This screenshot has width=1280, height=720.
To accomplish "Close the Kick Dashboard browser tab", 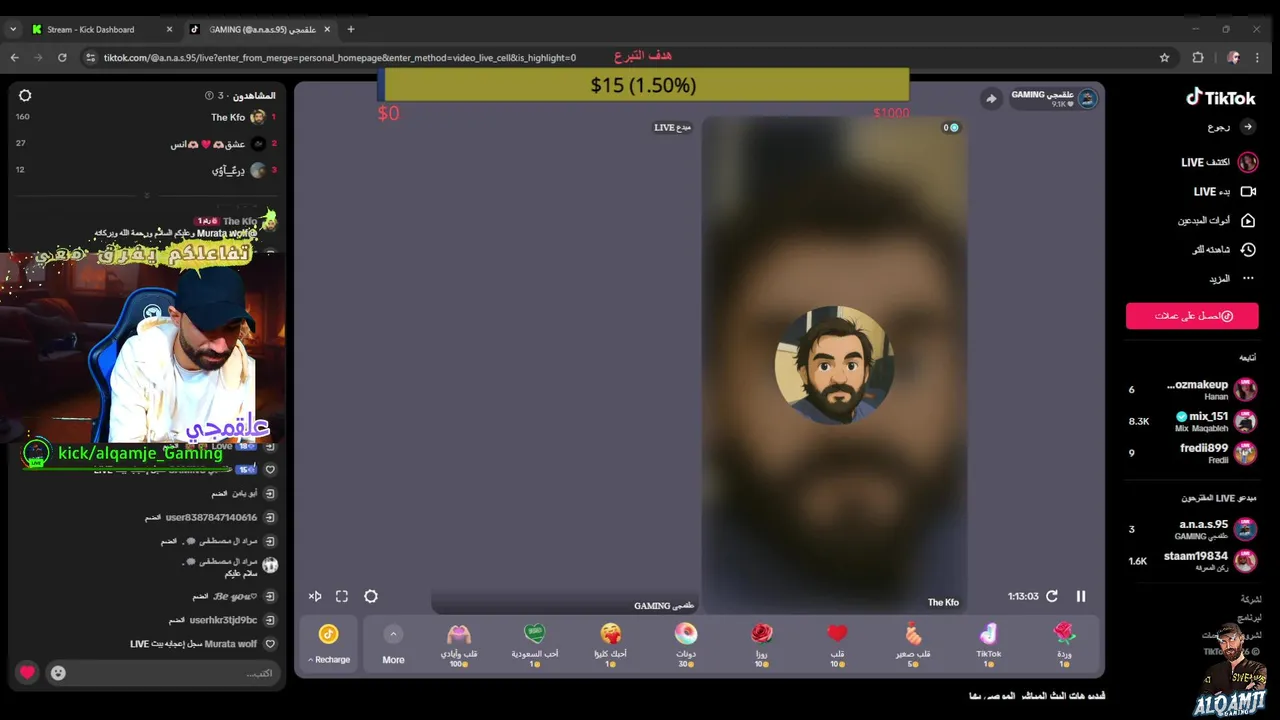I will [x=168, y=29].
